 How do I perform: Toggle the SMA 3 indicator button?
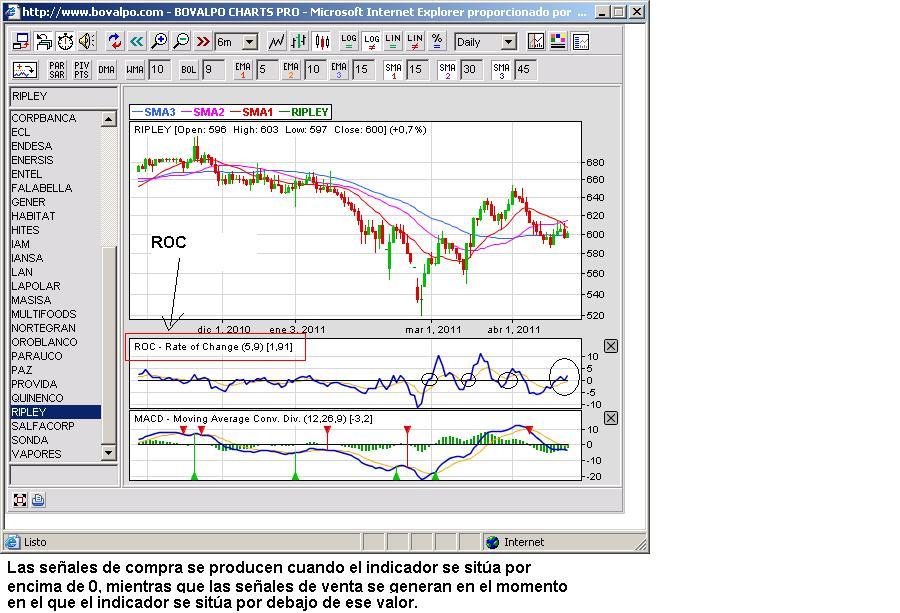click(501, 70)
